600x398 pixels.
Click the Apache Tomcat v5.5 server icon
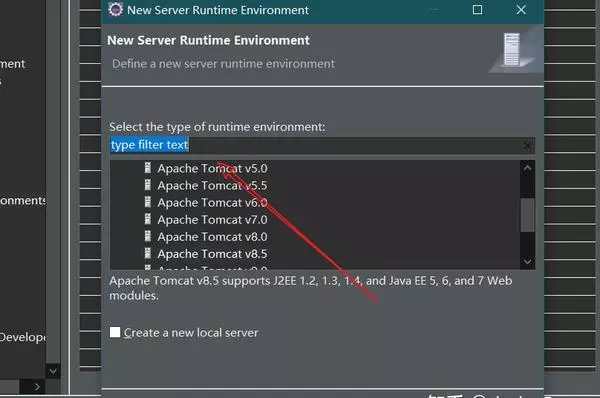(148, 185)
